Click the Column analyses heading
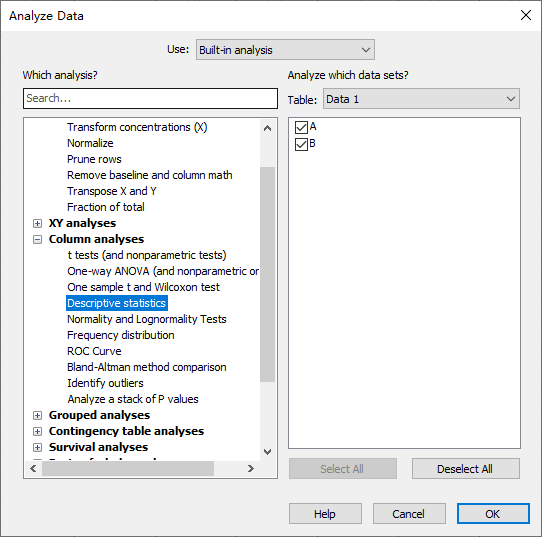Viewport: 542px width, 537px height. [96, 239]
